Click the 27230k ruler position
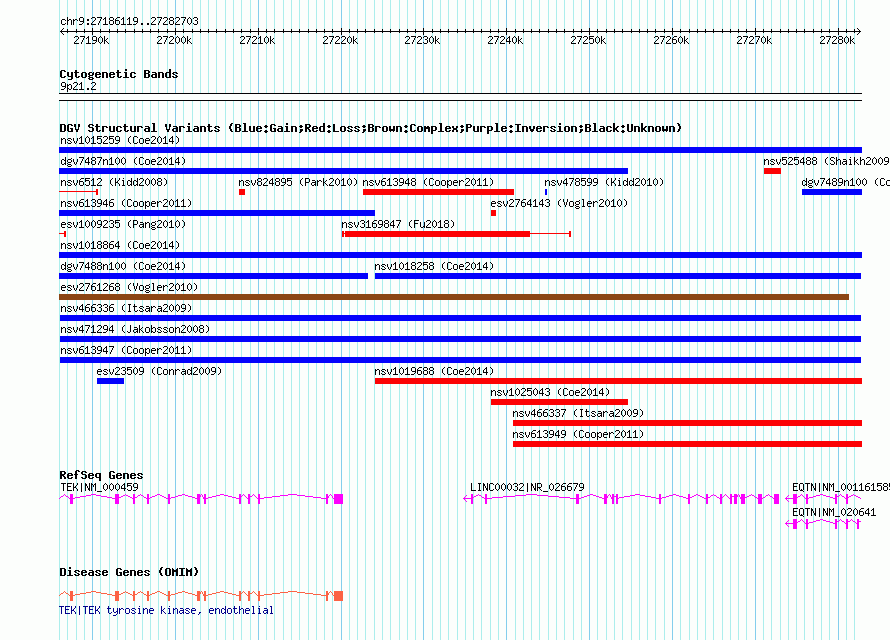 [422, 40]
